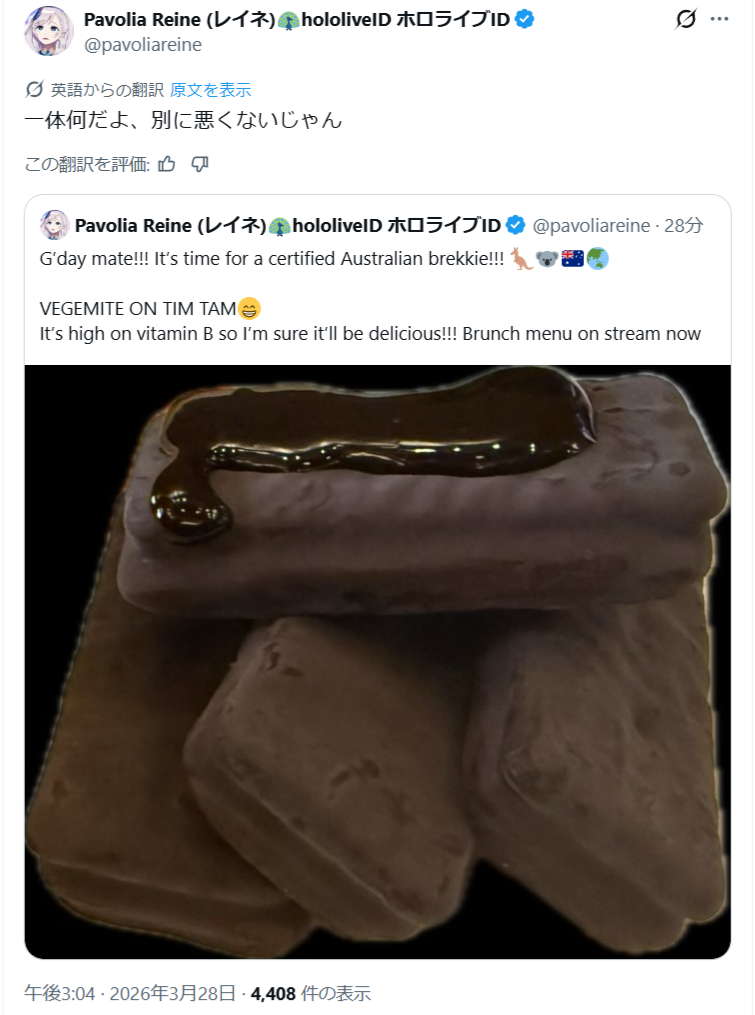This screenshot has width=755, height=1015.
Task: Click the top verified badge beside hololiveID
Action: click(x=525, y=19)
